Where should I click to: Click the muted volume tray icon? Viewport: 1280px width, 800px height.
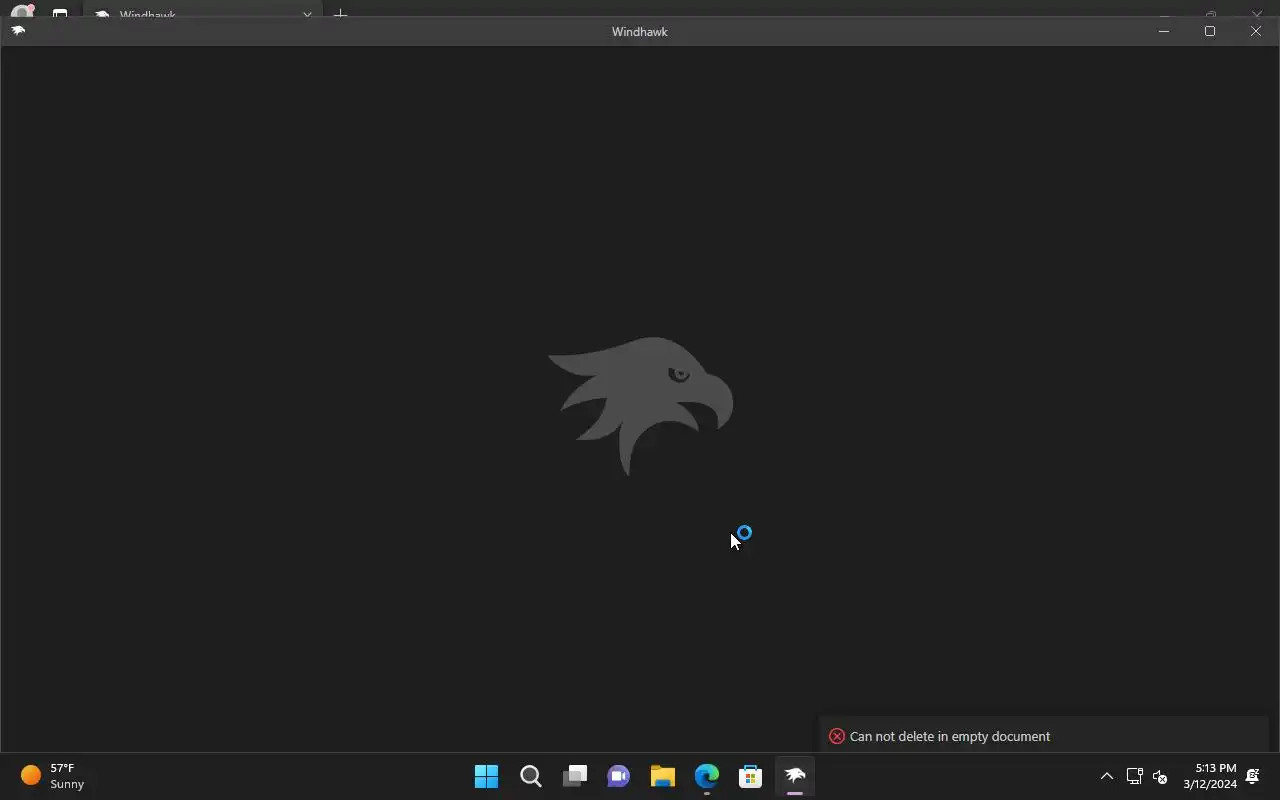coord(1160,776)
